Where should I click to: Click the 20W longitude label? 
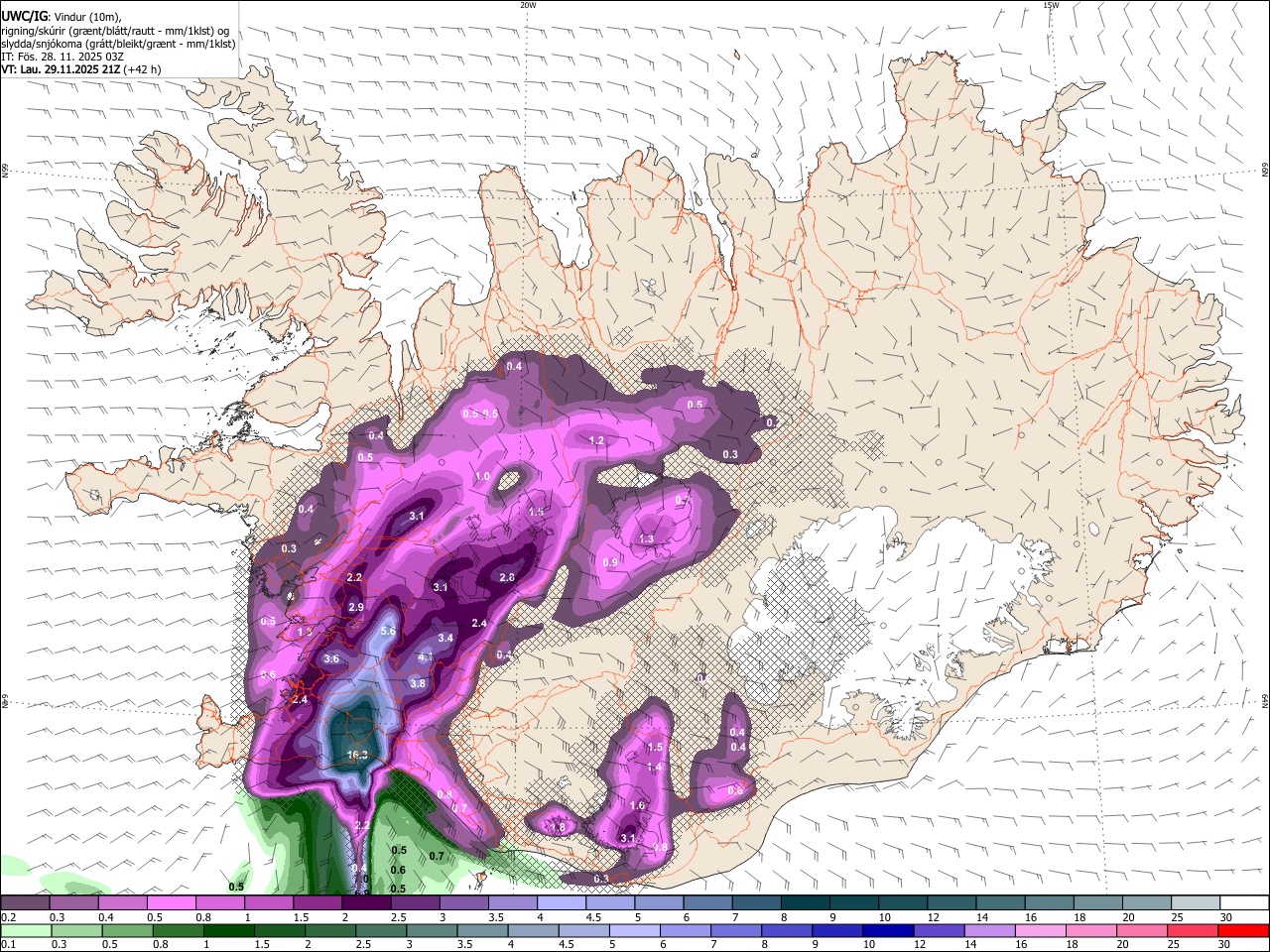[x=528, y=5]
